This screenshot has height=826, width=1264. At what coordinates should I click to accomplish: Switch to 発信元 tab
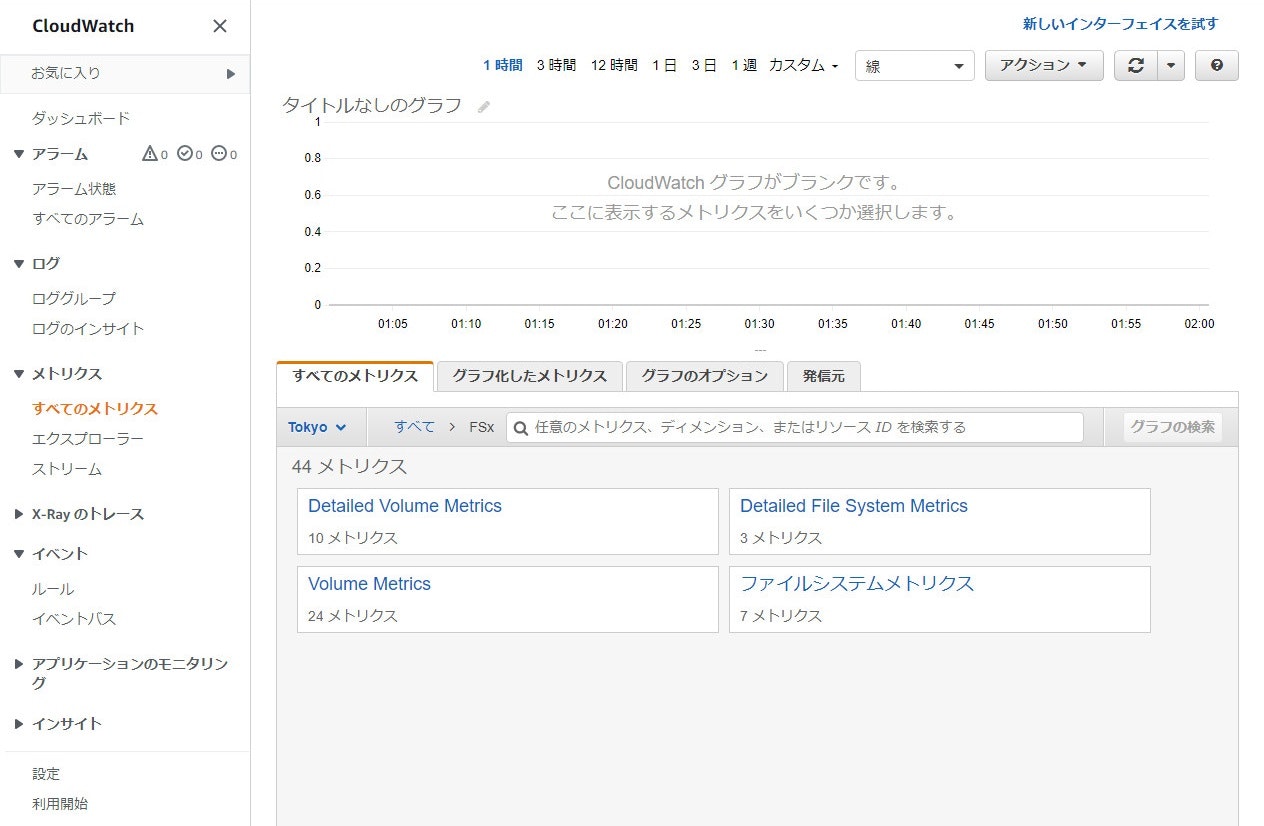824,376
